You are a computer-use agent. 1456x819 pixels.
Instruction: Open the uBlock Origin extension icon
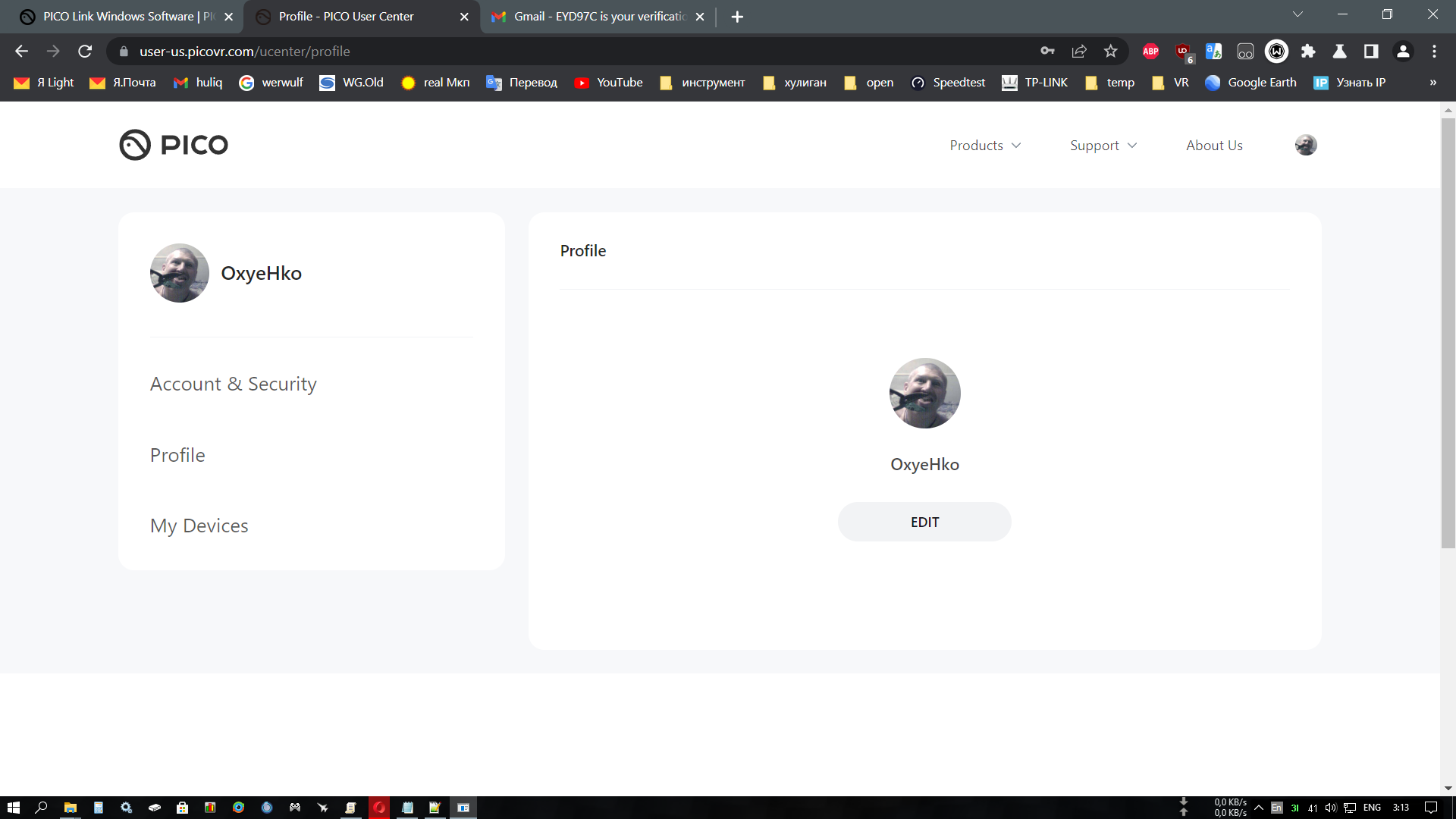coord(1183,52)
